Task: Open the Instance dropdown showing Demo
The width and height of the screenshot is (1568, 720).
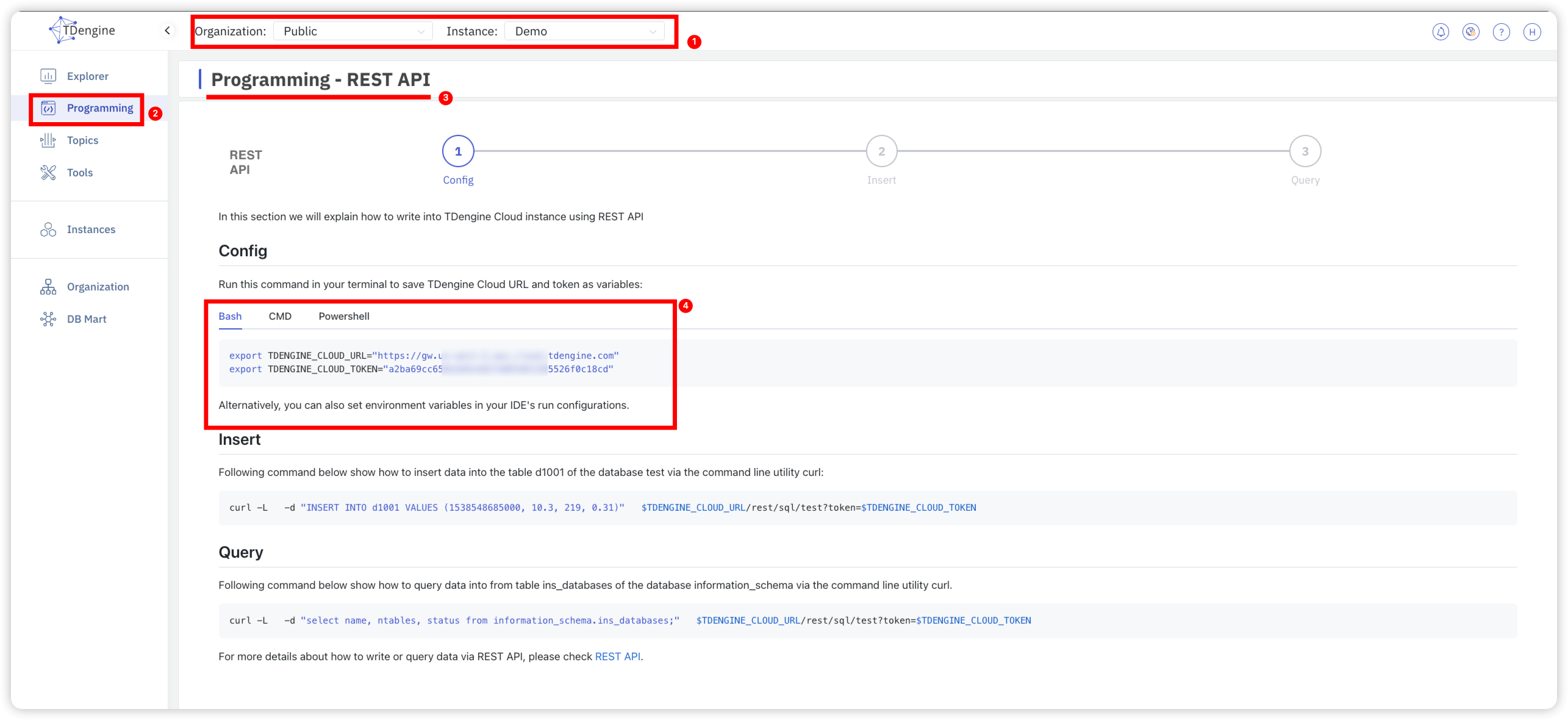Action: point(584,31)
